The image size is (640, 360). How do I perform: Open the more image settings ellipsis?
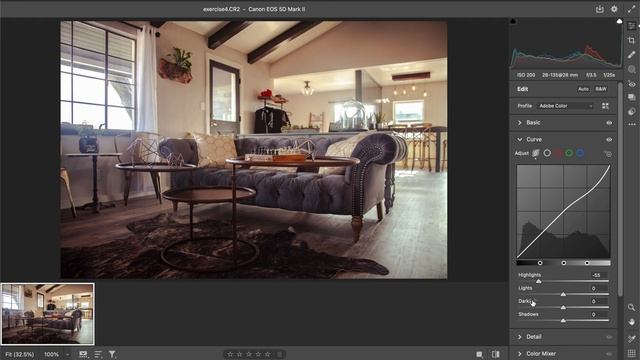pyautogui.click(x=631, y=124)
